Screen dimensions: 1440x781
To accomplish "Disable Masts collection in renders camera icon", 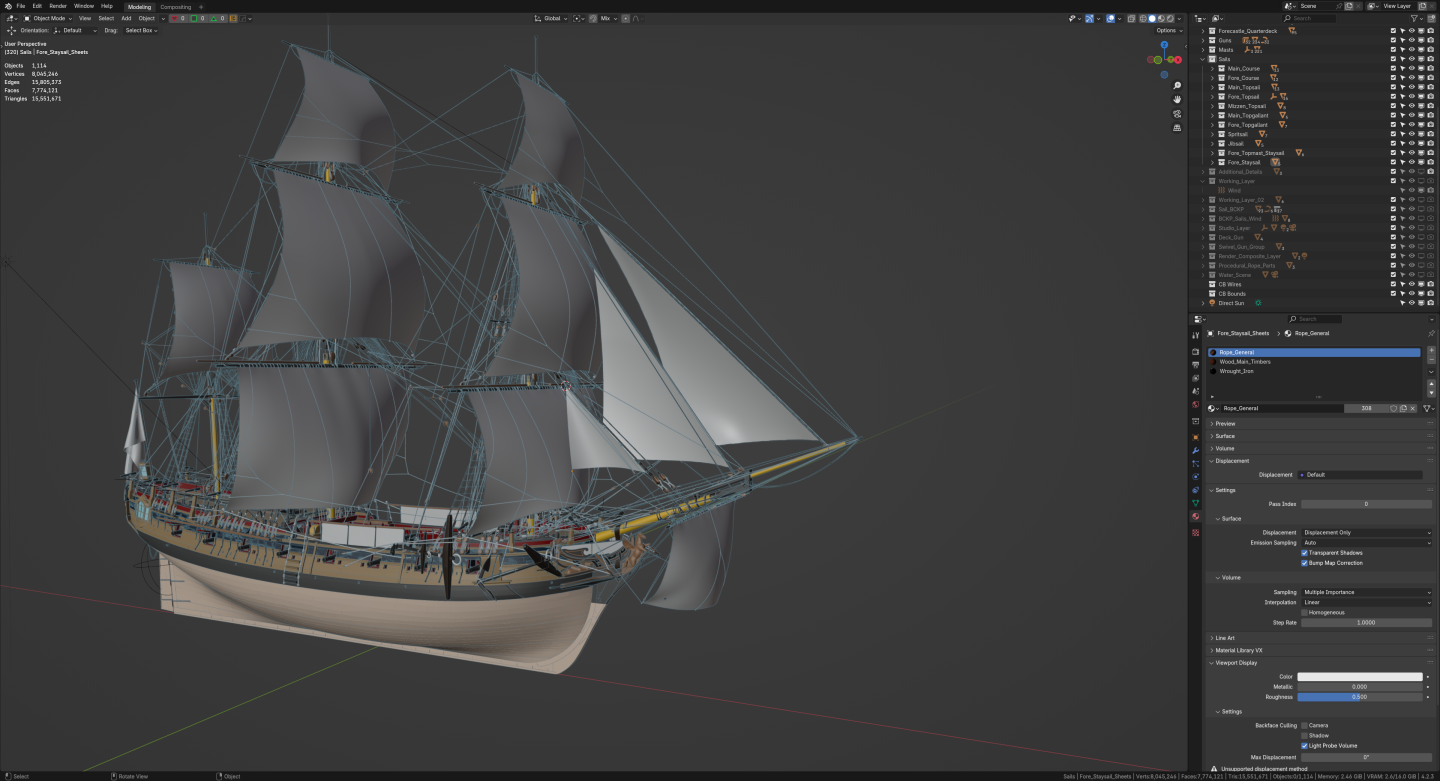I will pyautogui.click(x=1430, y=49).
